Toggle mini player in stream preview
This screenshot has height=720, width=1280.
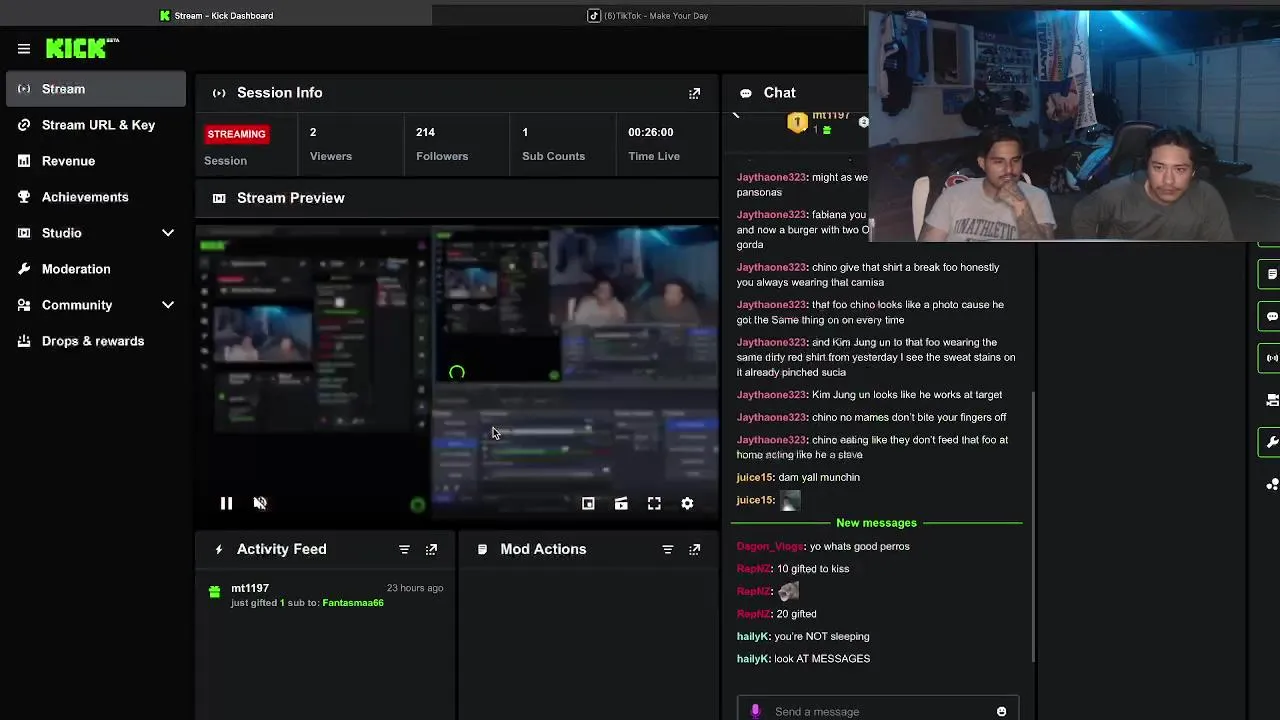pyautogui.click(x=588, y=503)
